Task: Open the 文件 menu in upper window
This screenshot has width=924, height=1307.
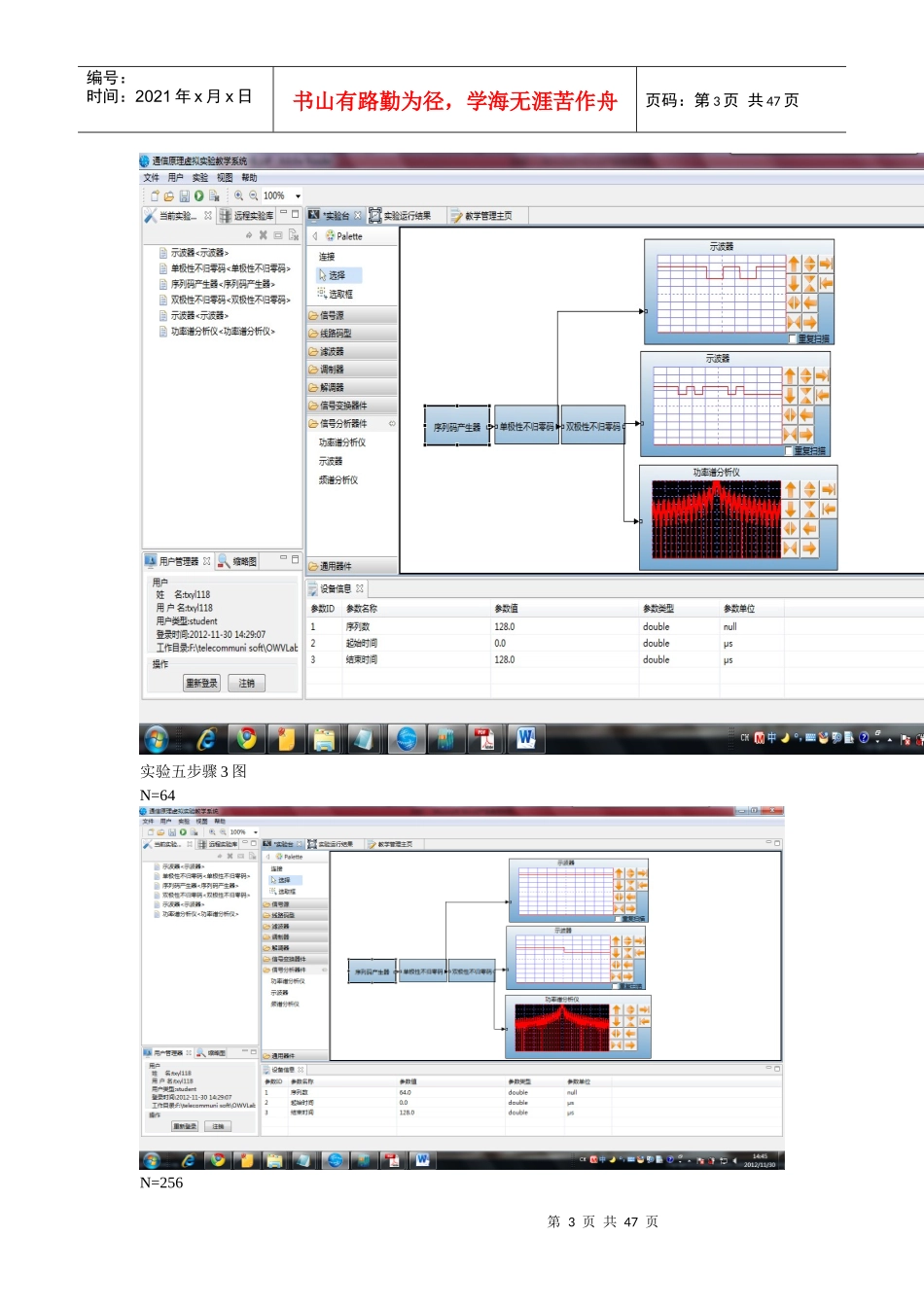Action: (151, 178)
